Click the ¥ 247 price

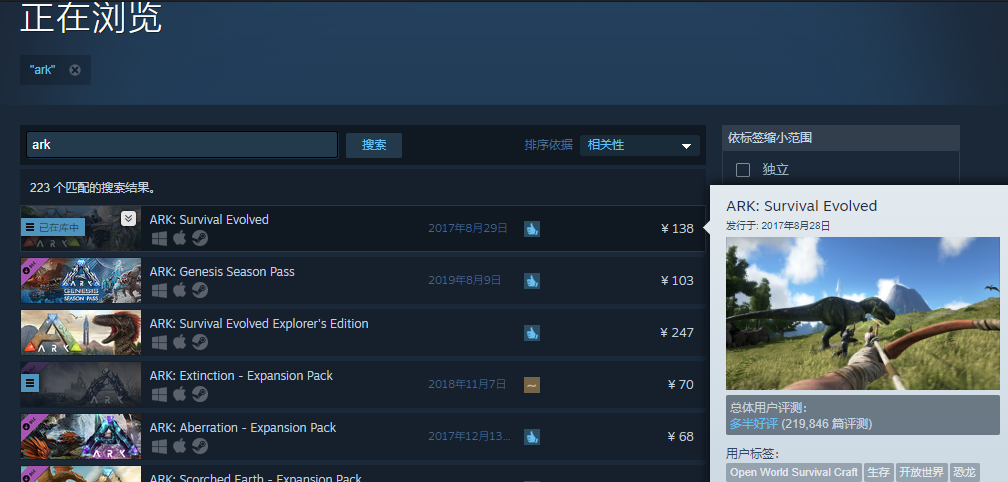click(x=677, y=333)
